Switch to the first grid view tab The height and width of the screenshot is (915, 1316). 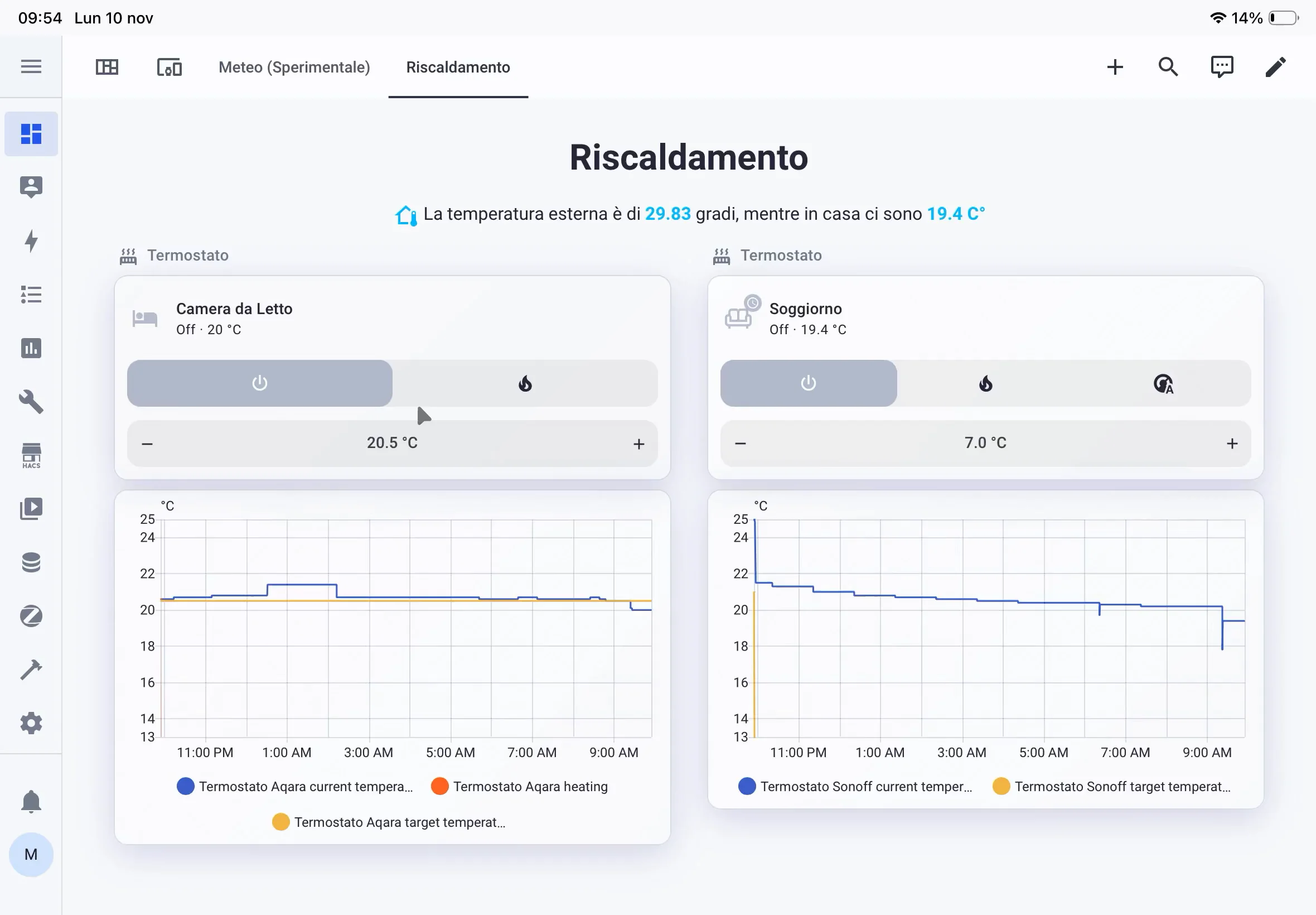click(107, 67)
